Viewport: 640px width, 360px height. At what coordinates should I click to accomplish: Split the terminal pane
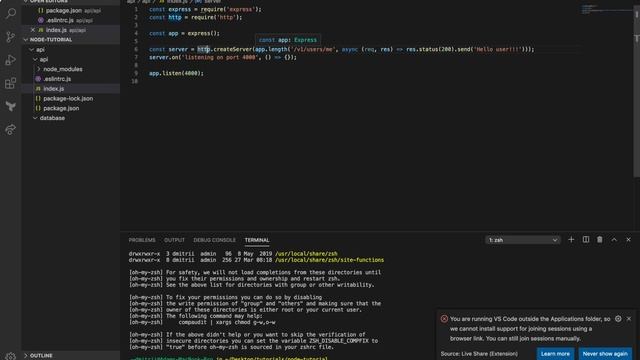pos(586,240)
